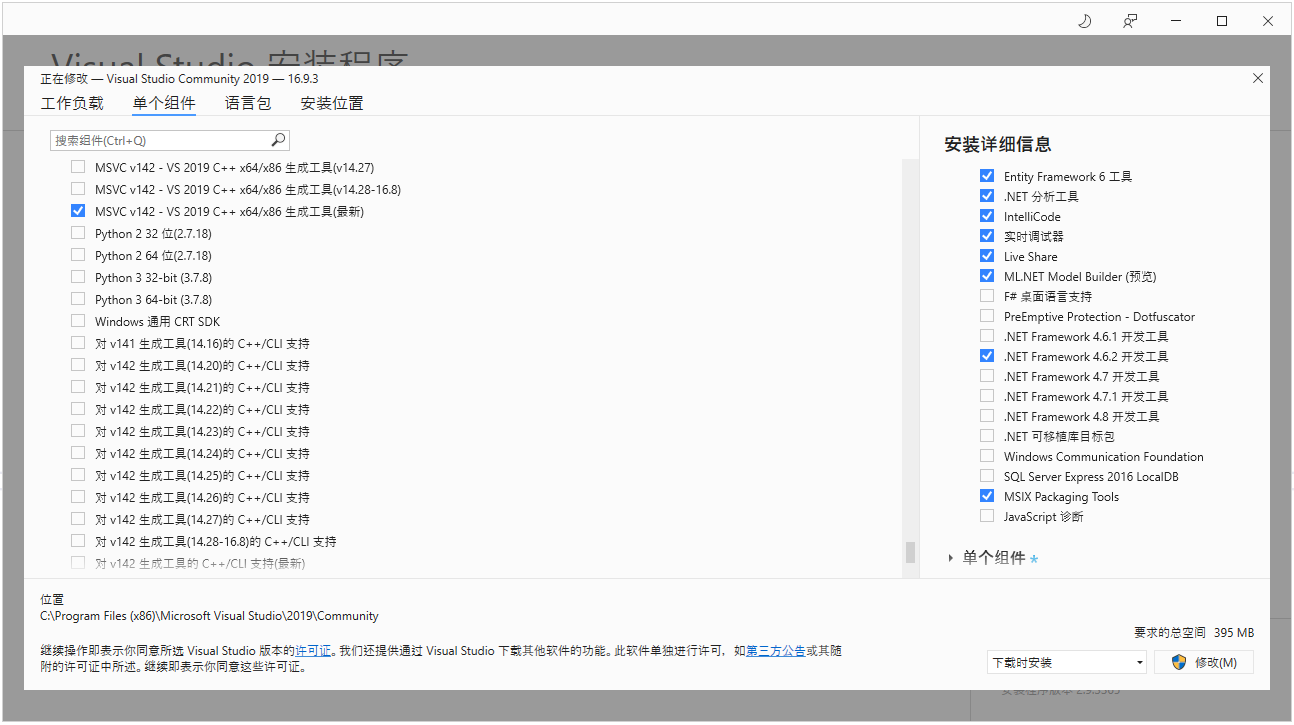This screenshot has width=1294, height=725.
Task: Check 对 v142 生成工具(14.24)的 C++/CLI 支持
Action: coord(78,453)
